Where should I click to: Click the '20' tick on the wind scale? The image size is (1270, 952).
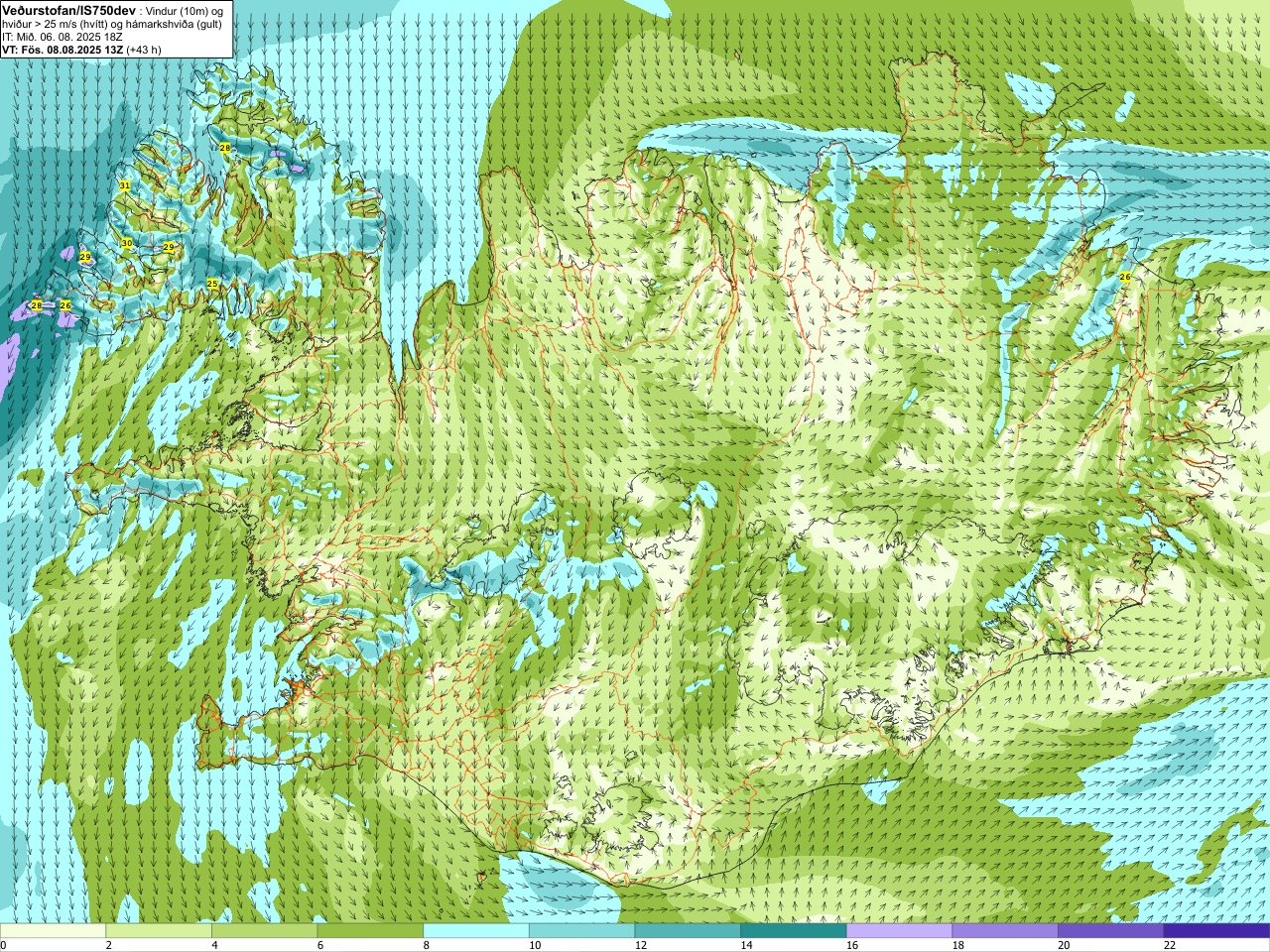[1065, 945]
